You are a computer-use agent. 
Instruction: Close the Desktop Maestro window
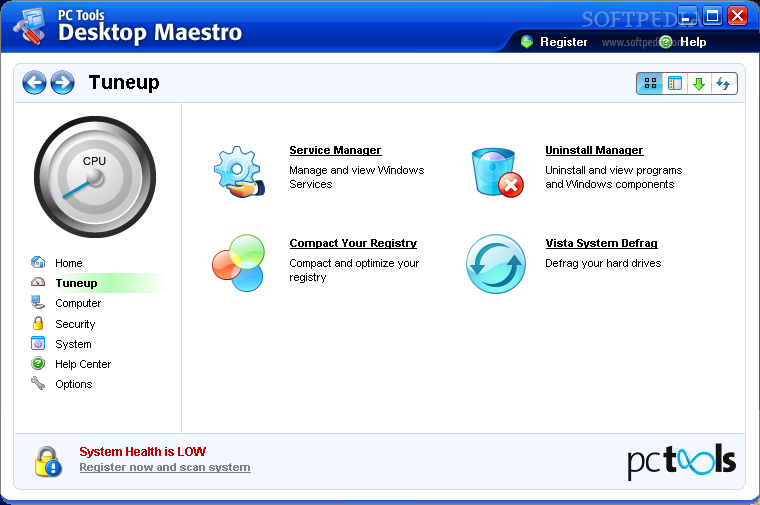(x=738, y=16)
